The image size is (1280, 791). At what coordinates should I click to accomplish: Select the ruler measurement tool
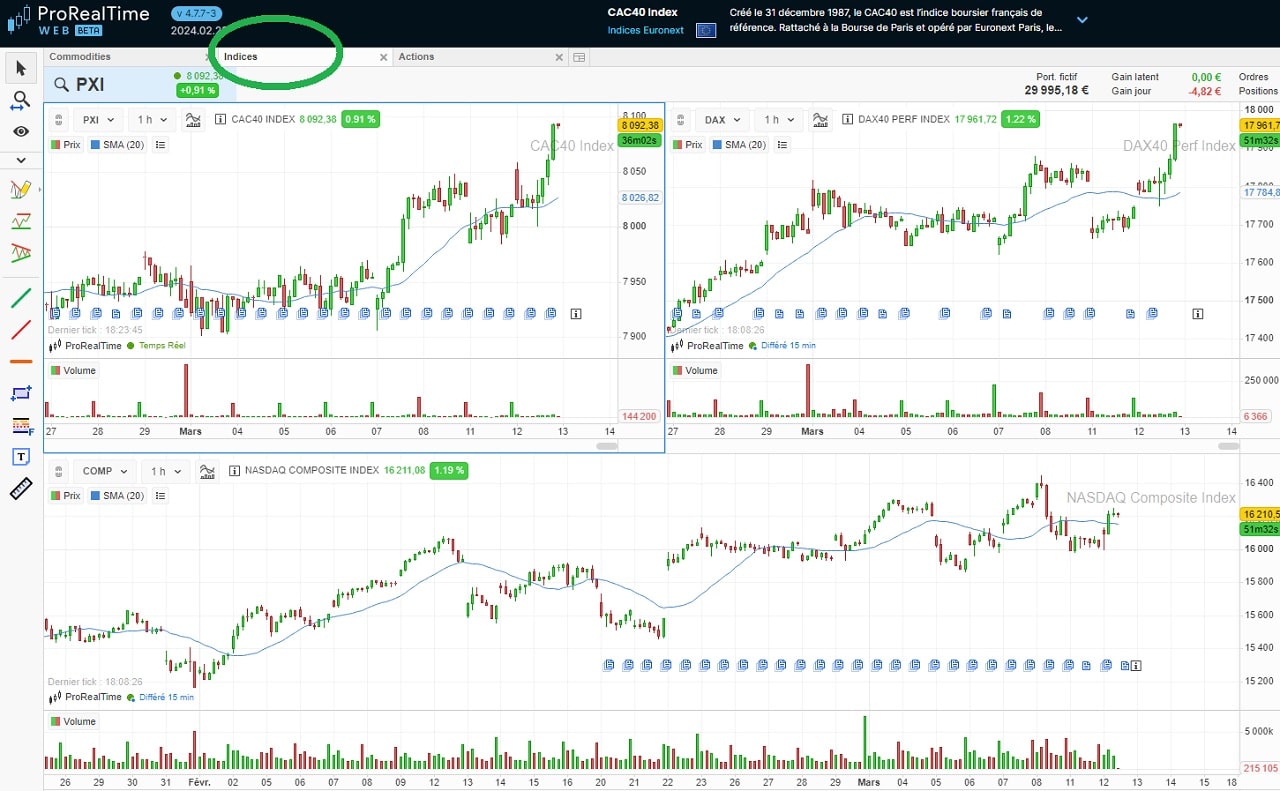(x=21, y=489)
